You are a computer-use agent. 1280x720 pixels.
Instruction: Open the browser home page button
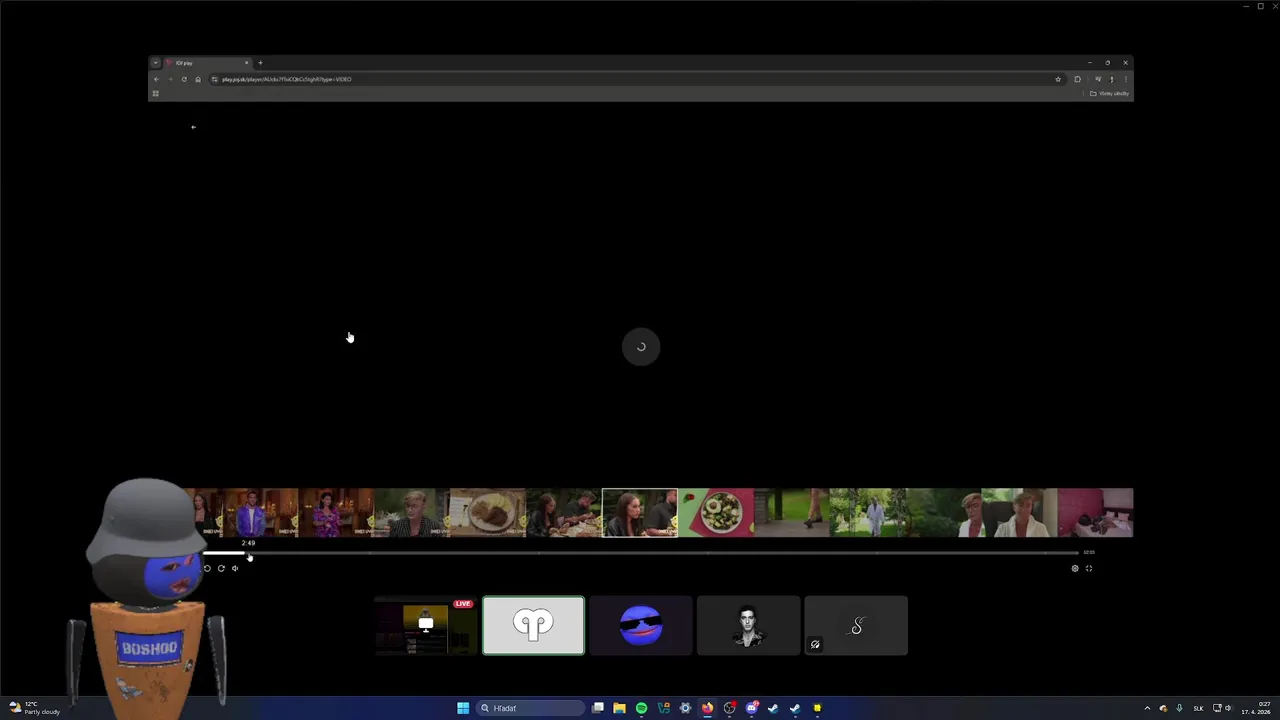click(x=198, y=79)
